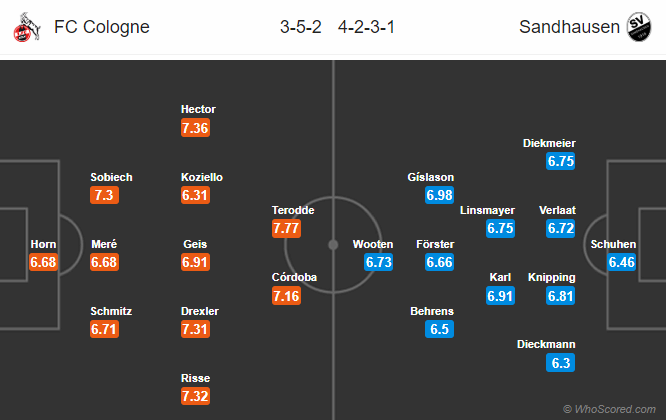Select the player name Koziello
The height and width of the screenshot is (420, 666).
coord(202,177)
